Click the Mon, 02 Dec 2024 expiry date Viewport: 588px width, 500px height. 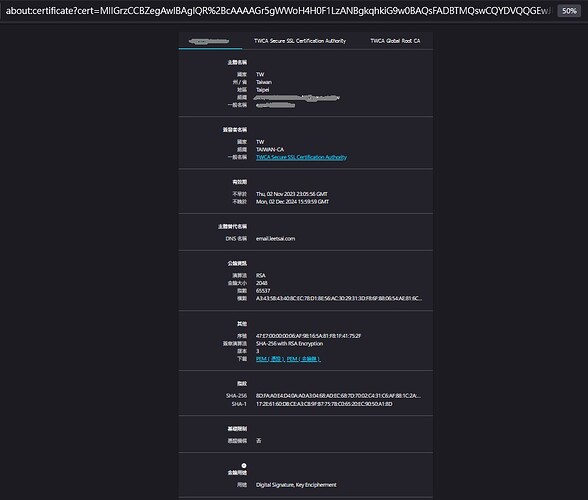292,202
